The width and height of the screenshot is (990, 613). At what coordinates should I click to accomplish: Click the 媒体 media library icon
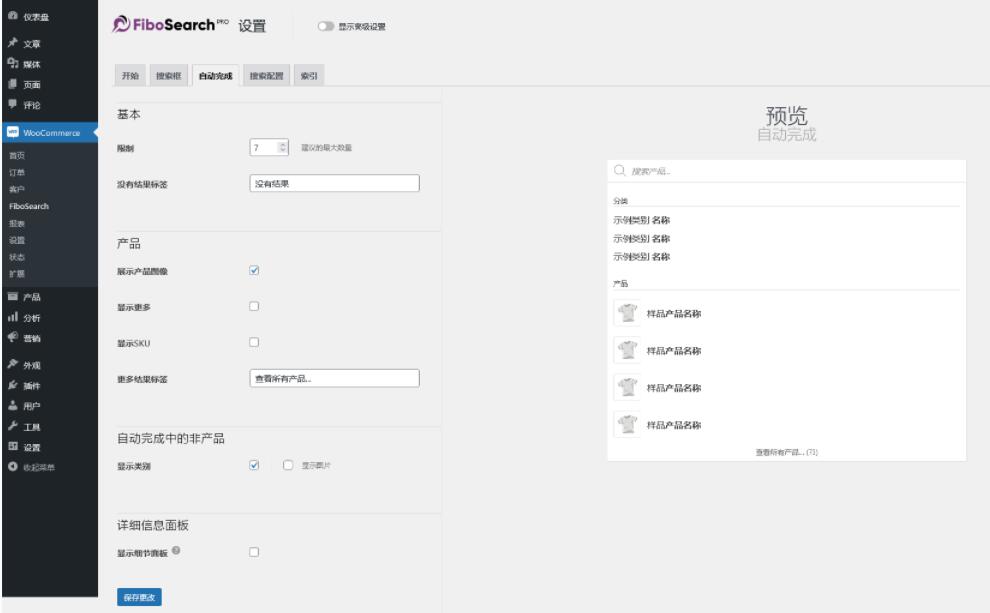12,64
